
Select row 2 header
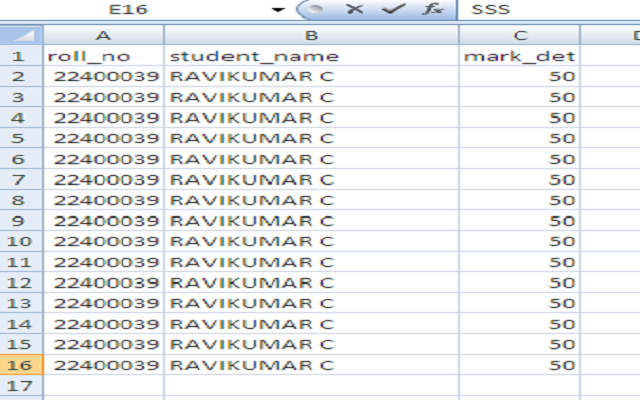tap(21, 76)
